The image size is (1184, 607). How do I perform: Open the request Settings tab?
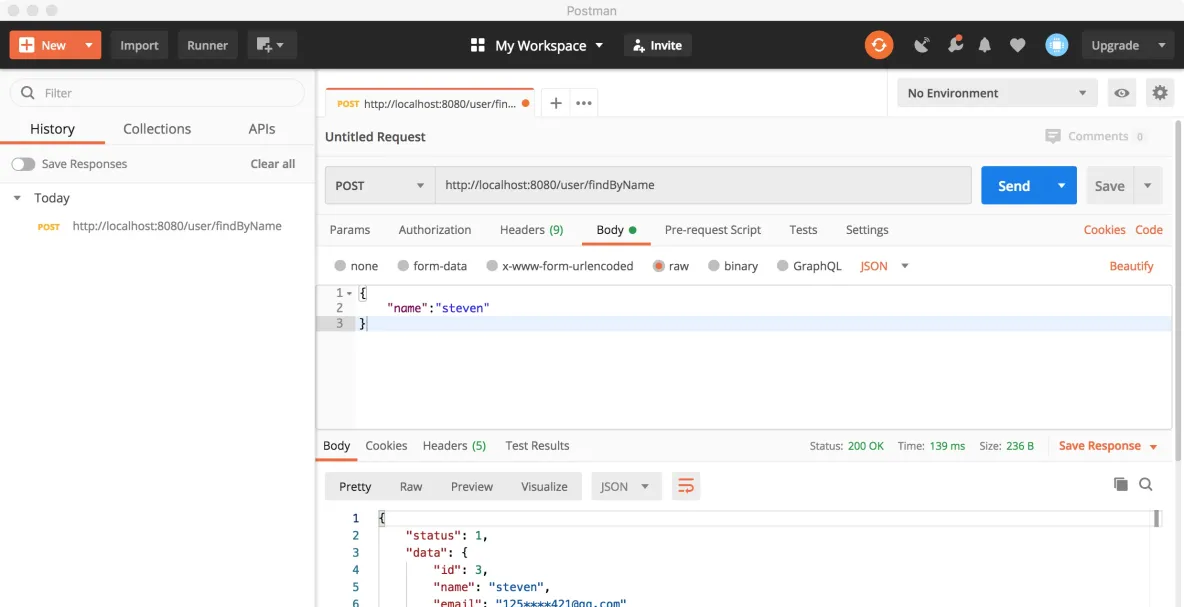click(x=867, y=230)
